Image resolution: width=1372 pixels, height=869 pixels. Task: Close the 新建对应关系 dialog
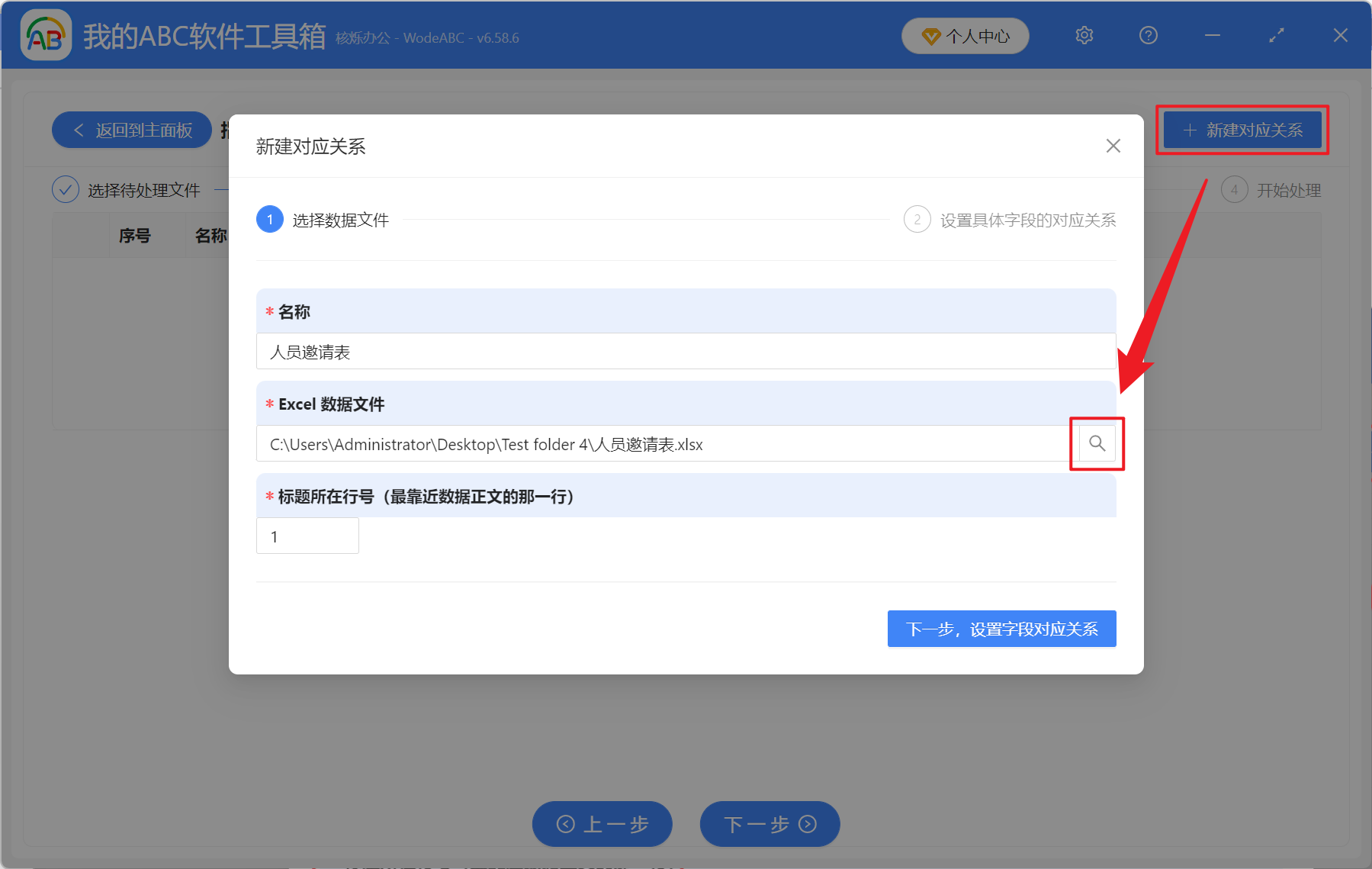(1113, 146)
